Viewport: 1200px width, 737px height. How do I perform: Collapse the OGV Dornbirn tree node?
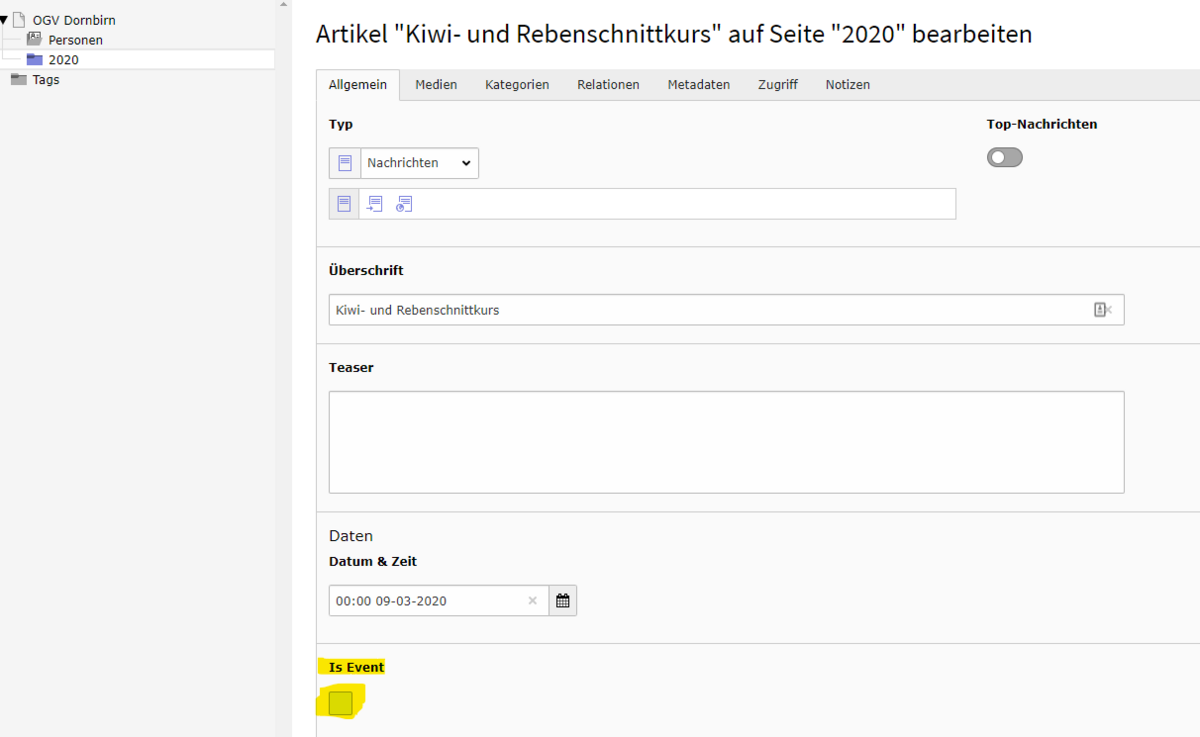tap(4, 20)
